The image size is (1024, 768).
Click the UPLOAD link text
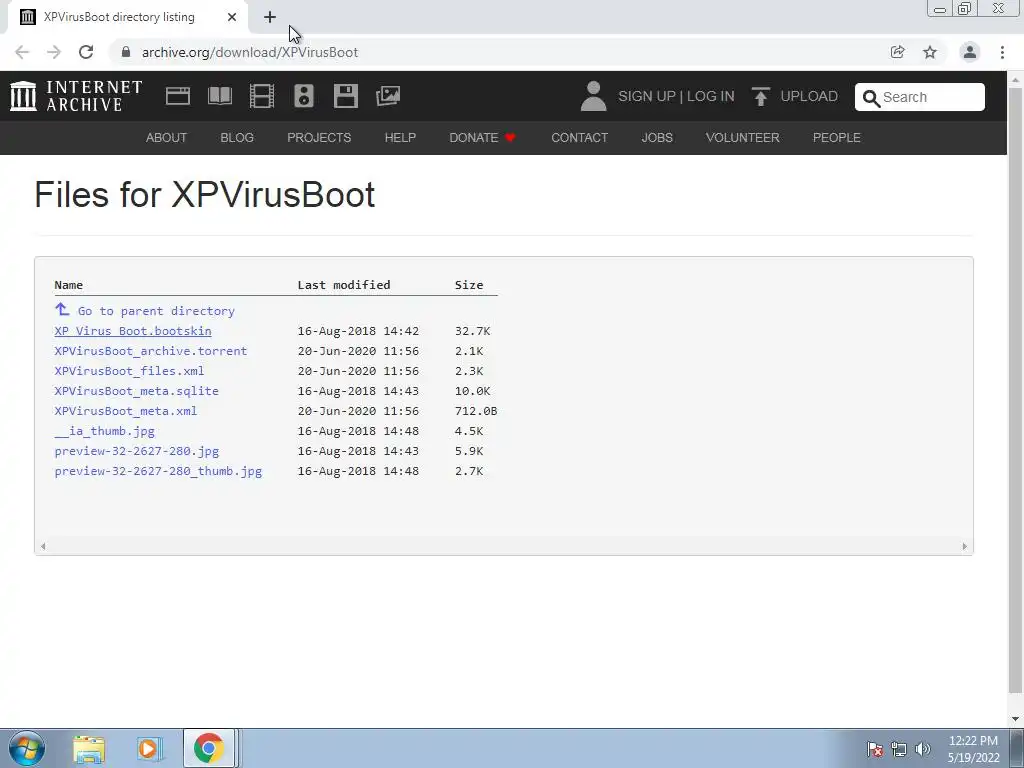(x=809, y=96)
